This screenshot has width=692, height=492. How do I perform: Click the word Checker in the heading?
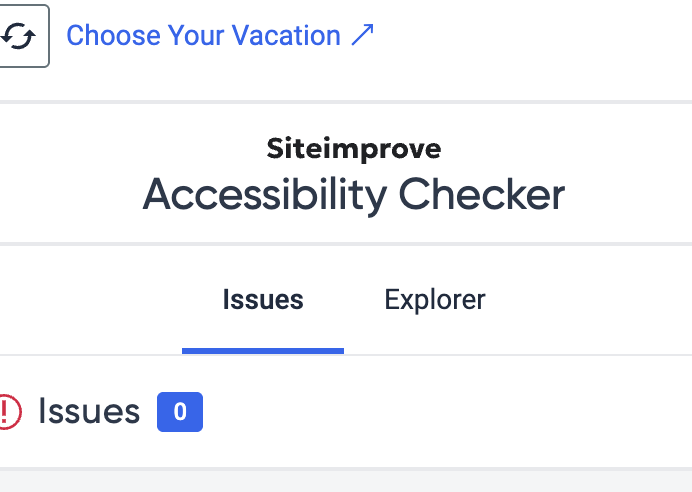pyautogui.click(x=481, y=195)
